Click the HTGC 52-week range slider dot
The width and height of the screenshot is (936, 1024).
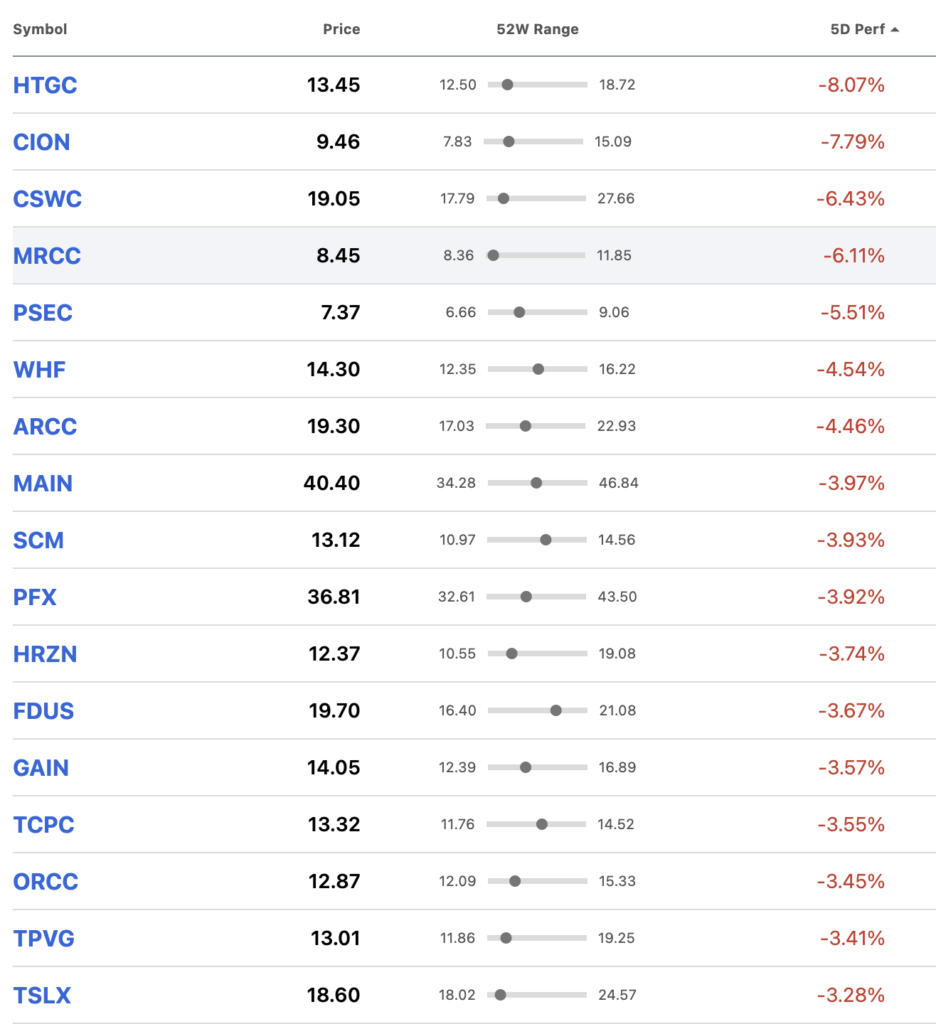(x=508, y=85)
